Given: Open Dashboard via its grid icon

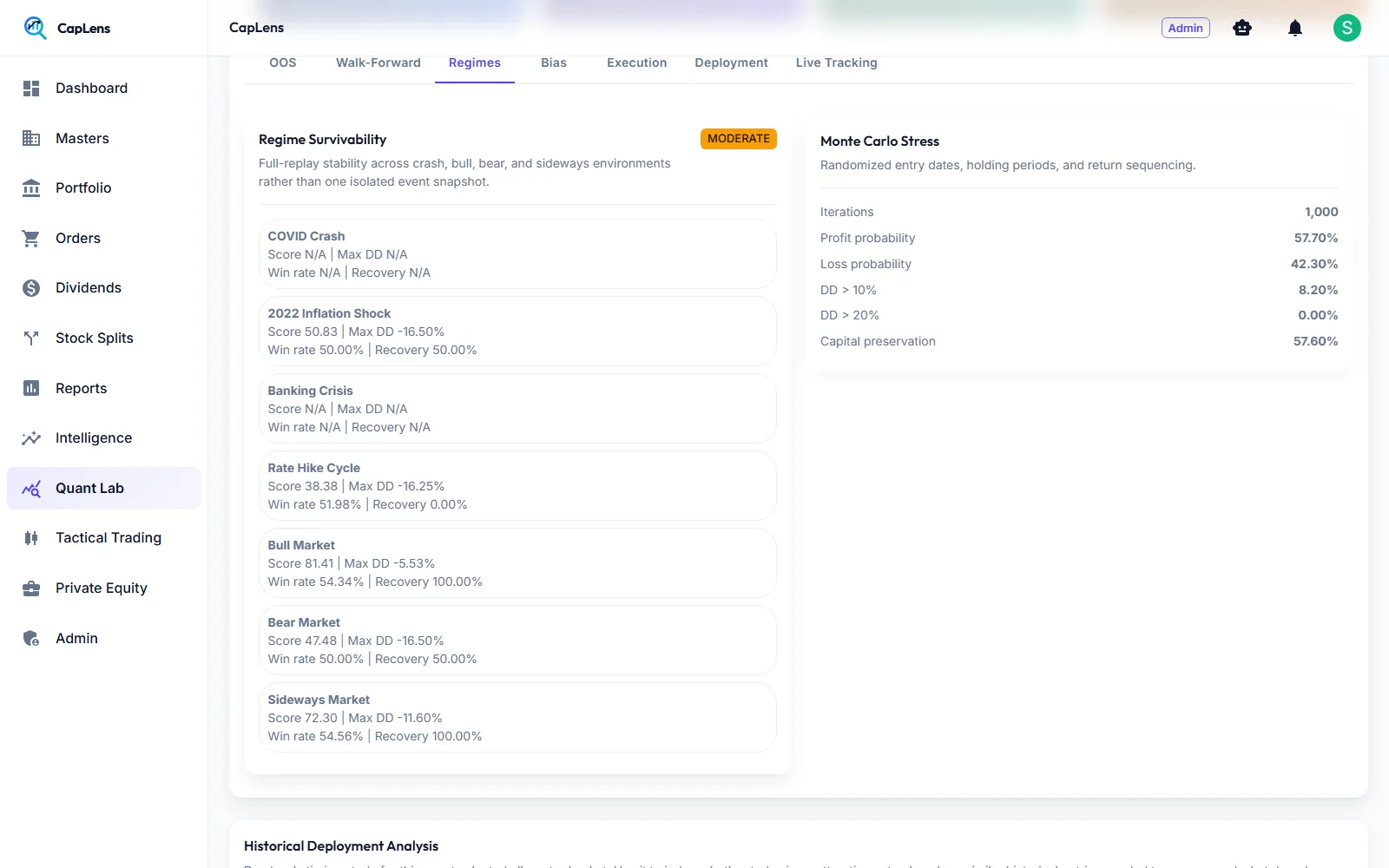Looking at the screenshot, I should [31, 89].
